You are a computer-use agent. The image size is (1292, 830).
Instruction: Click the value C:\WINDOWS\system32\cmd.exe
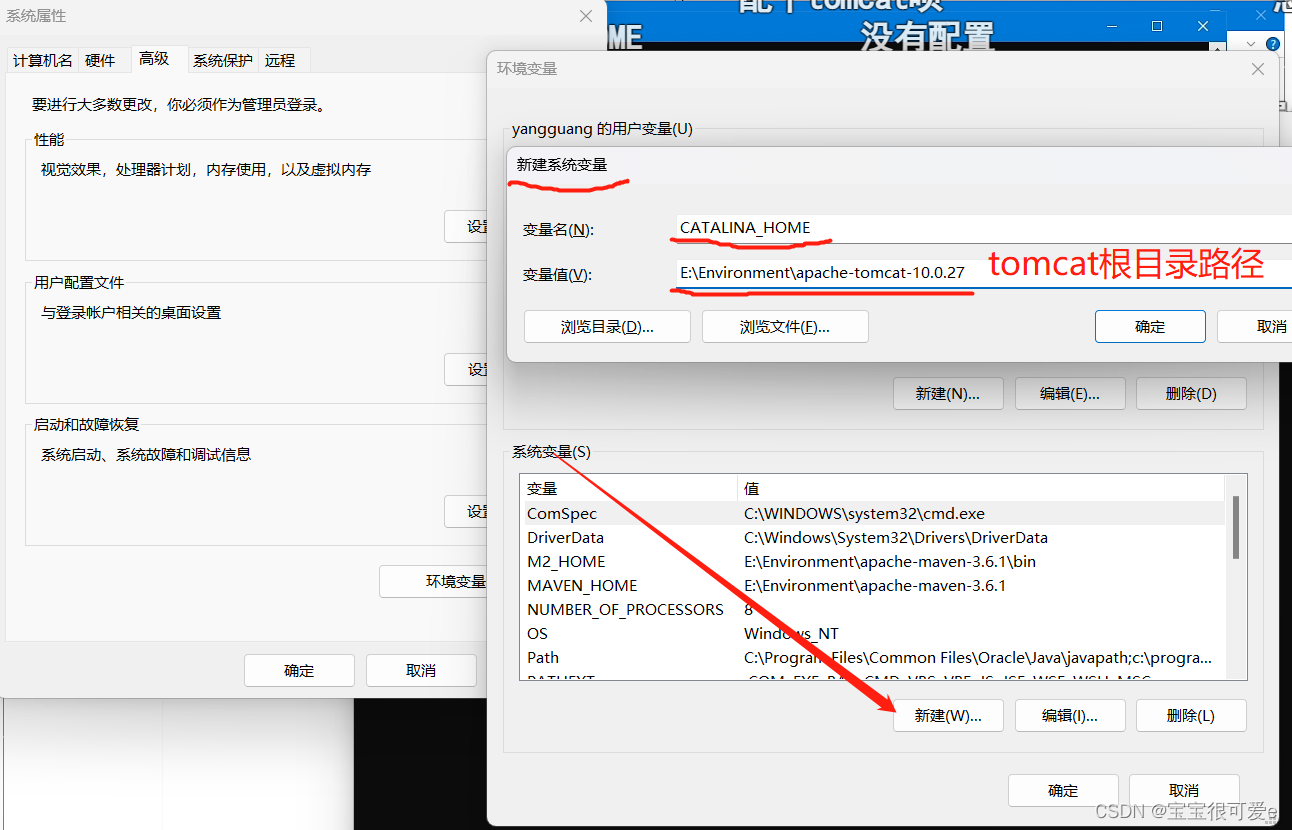tap(864, 513)
